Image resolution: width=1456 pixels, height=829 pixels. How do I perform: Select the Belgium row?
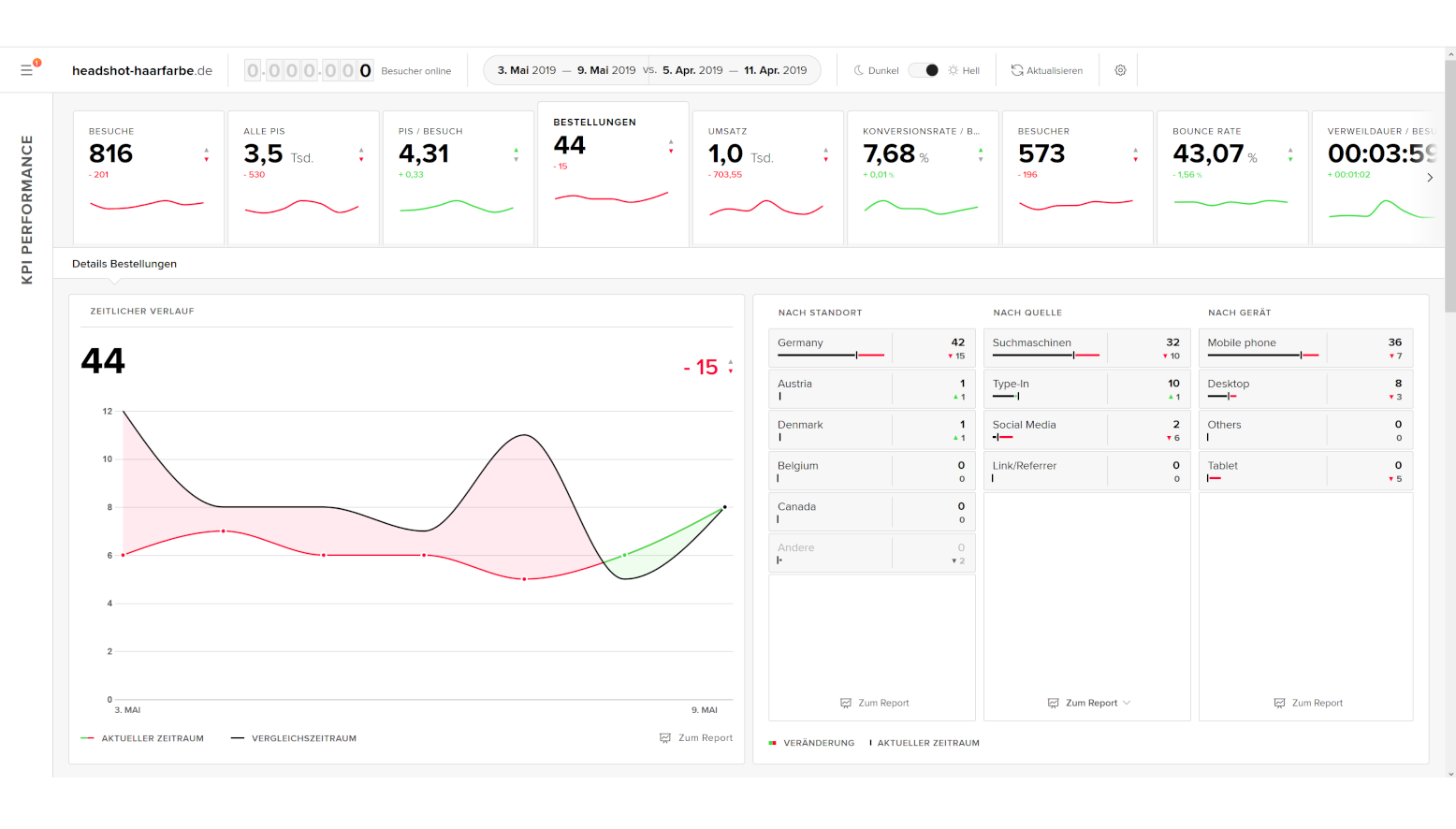[x=872, y=471]
